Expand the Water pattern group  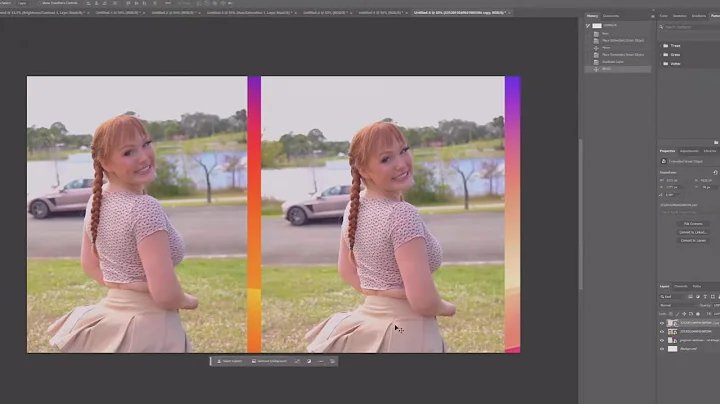pos(660,63)
